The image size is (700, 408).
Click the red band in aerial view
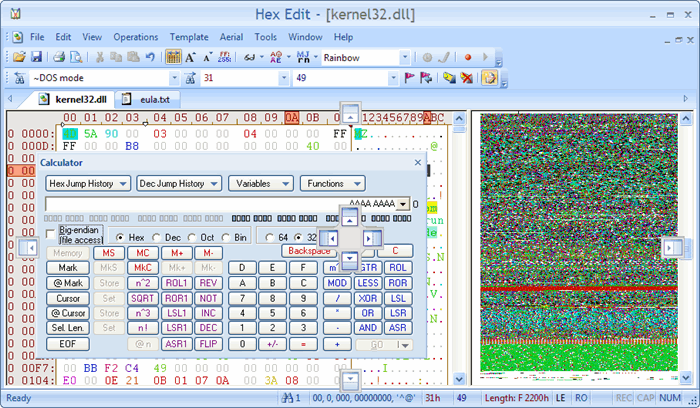579,289
